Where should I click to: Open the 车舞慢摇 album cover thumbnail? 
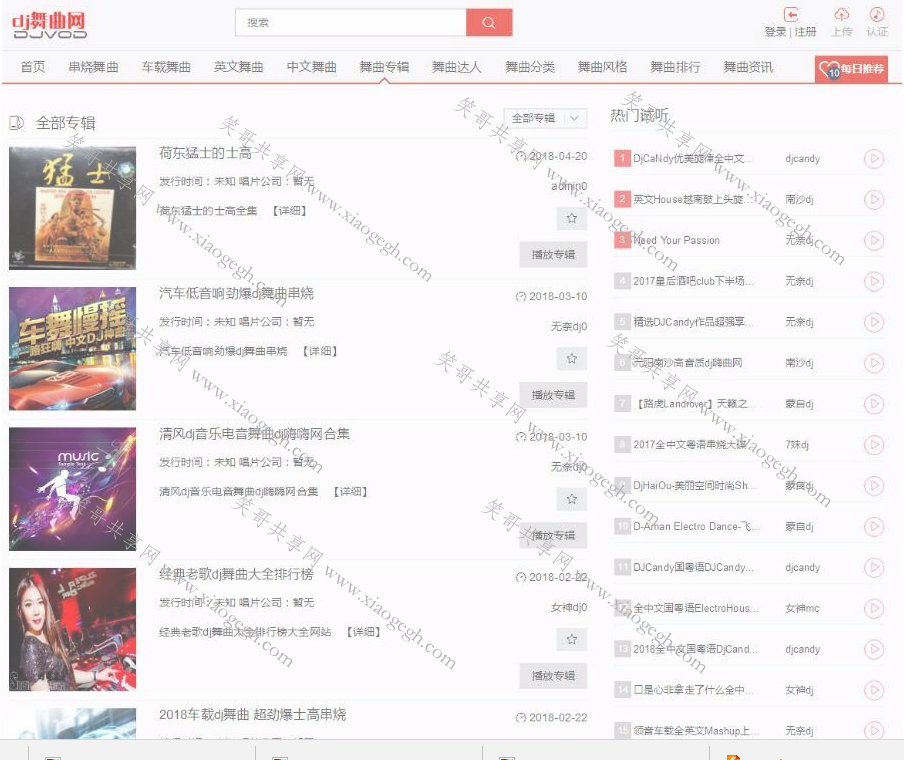point(73,348)
